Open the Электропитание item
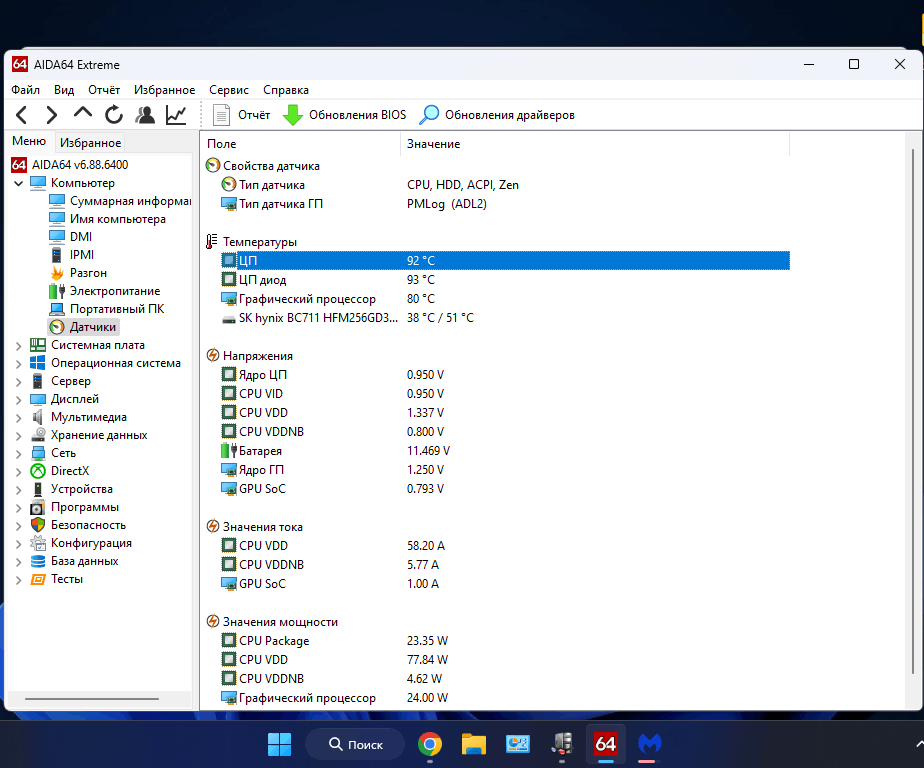 105,291
